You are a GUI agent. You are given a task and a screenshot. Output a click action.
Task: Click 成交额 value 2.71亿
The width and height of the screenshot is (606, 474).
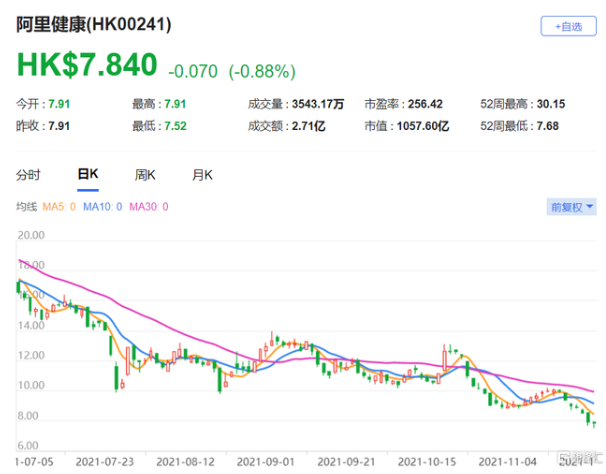(x=308, y=126)
